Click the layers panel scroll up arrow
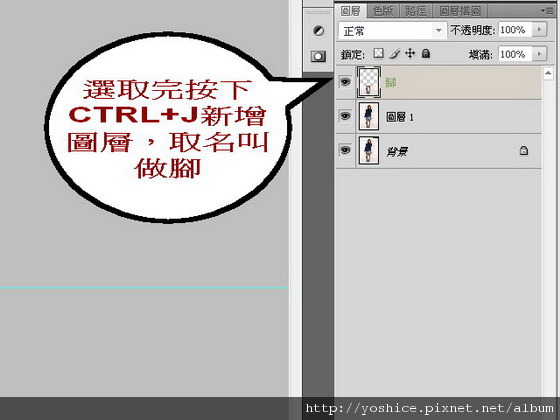Image resolution: width=560 pixels, height=420 pixels. (548, 73)
